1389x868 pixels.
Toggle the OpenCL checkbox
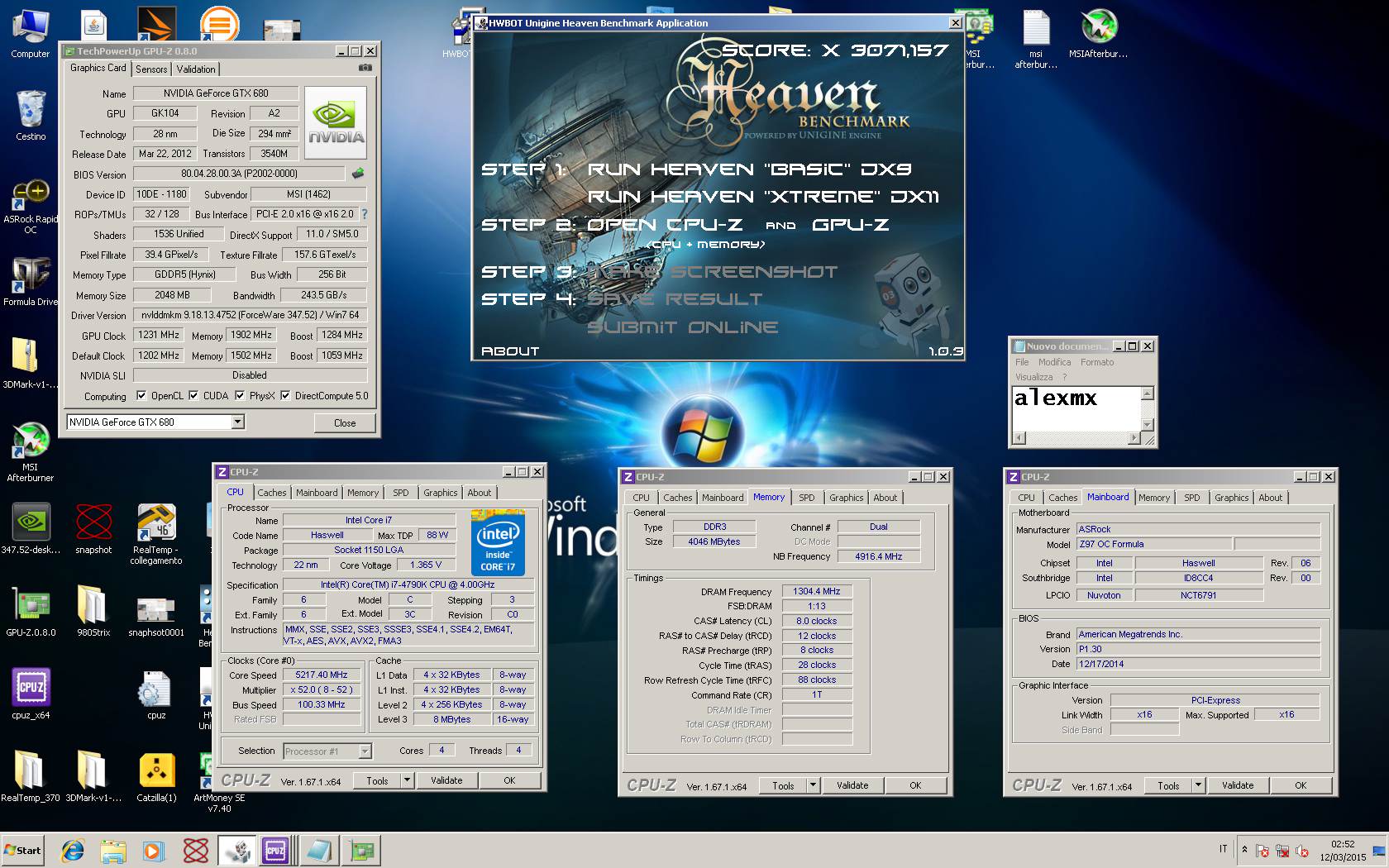click(141, 396)
